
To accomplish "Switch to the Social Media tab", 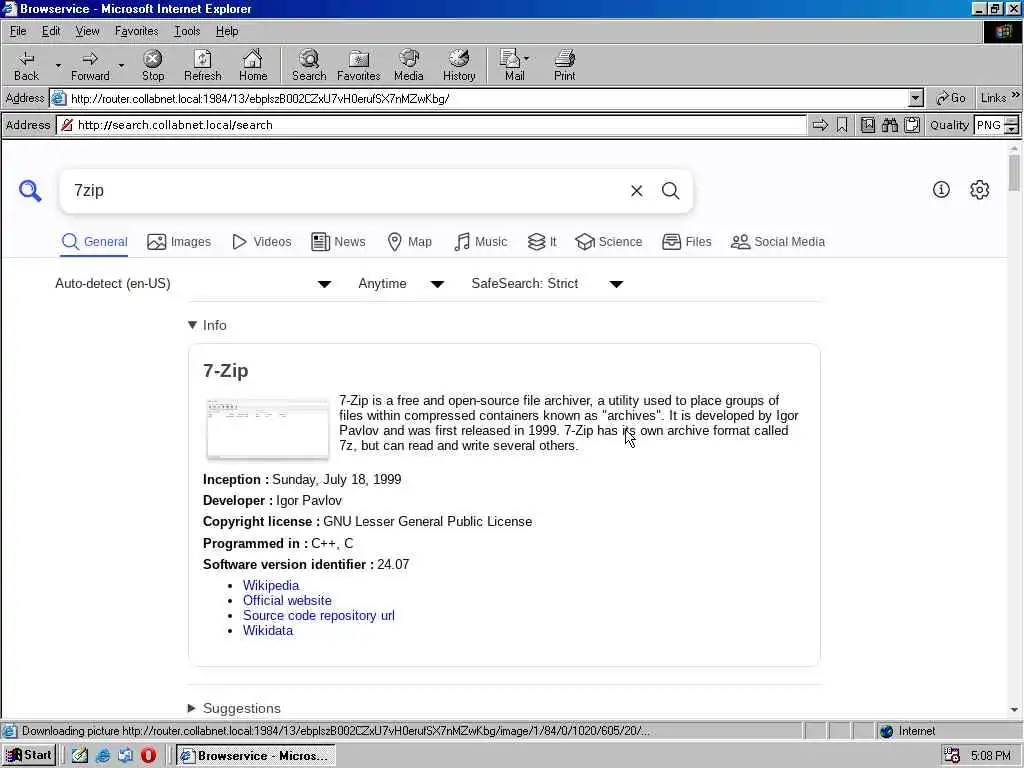I will [x=778, y=242].
